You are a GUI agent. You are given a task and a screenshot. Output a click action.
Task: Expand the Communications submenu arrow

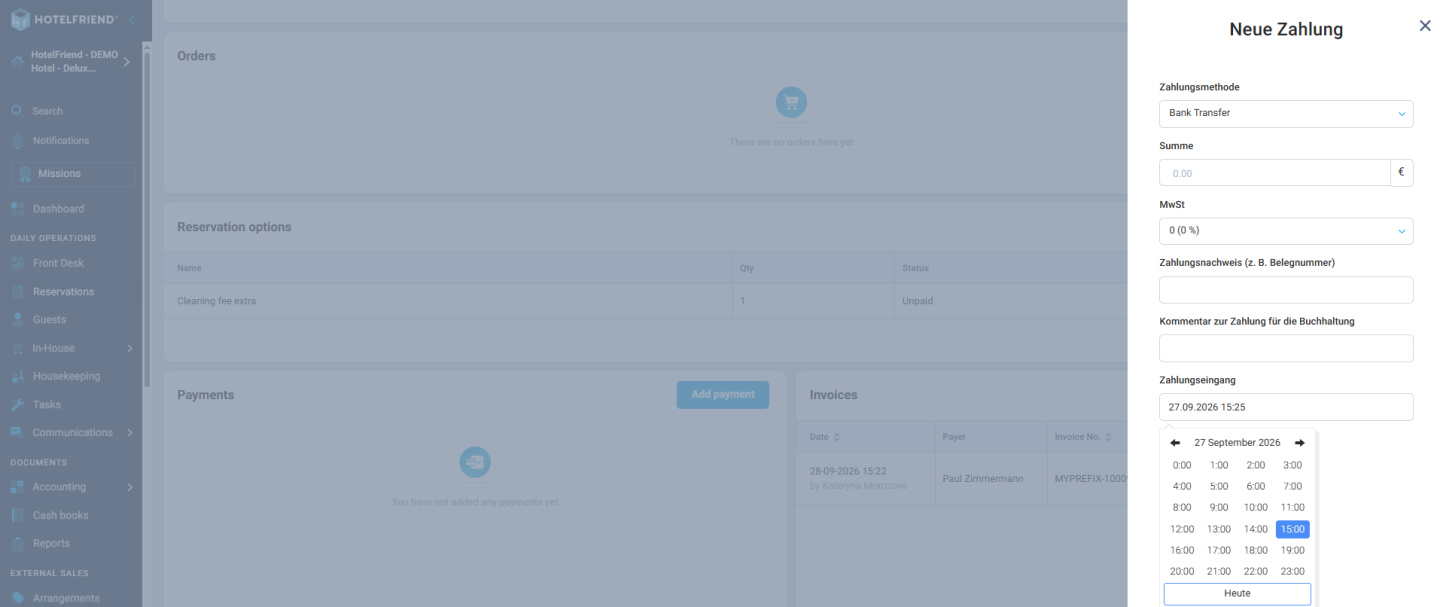129,433
